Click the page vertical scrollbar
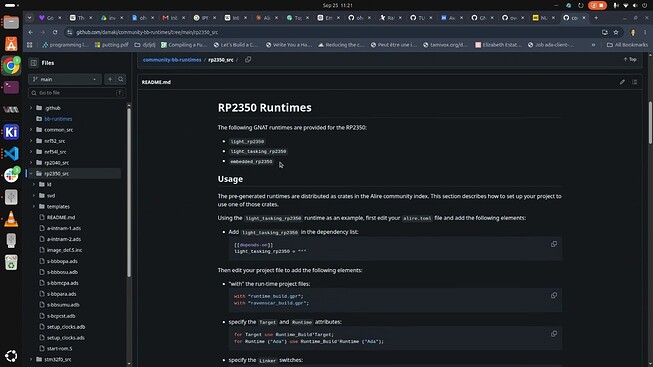 650,123
